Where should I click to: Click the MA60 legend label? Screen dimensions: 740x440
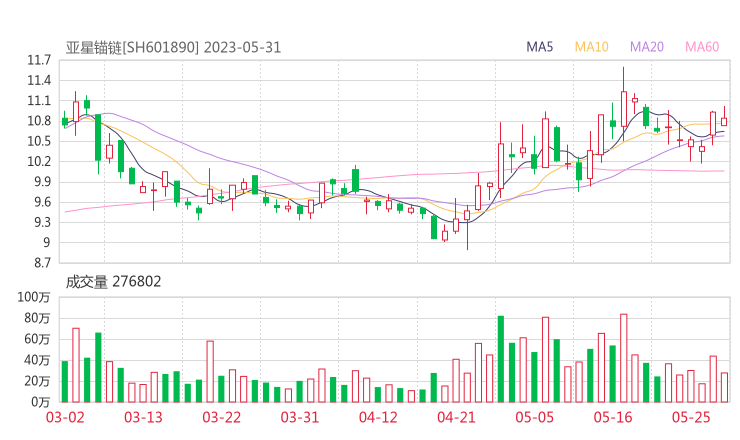[702, 47]
